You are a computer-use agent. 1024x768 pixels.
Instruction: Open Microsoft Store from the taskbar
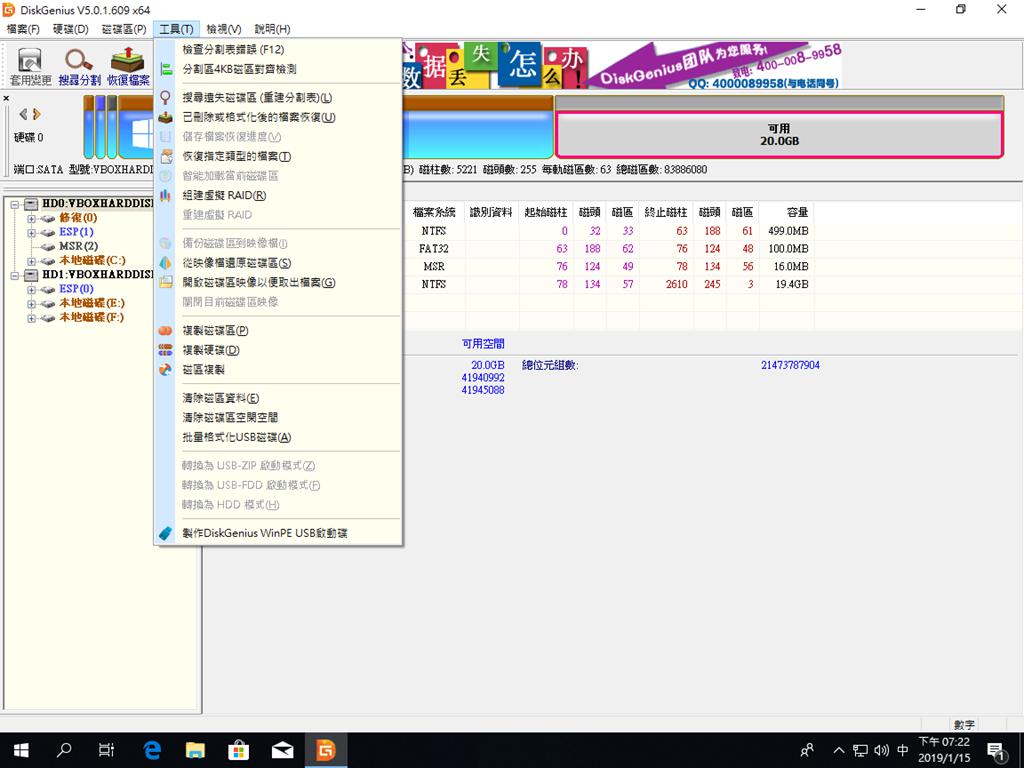tap(238, 750)
